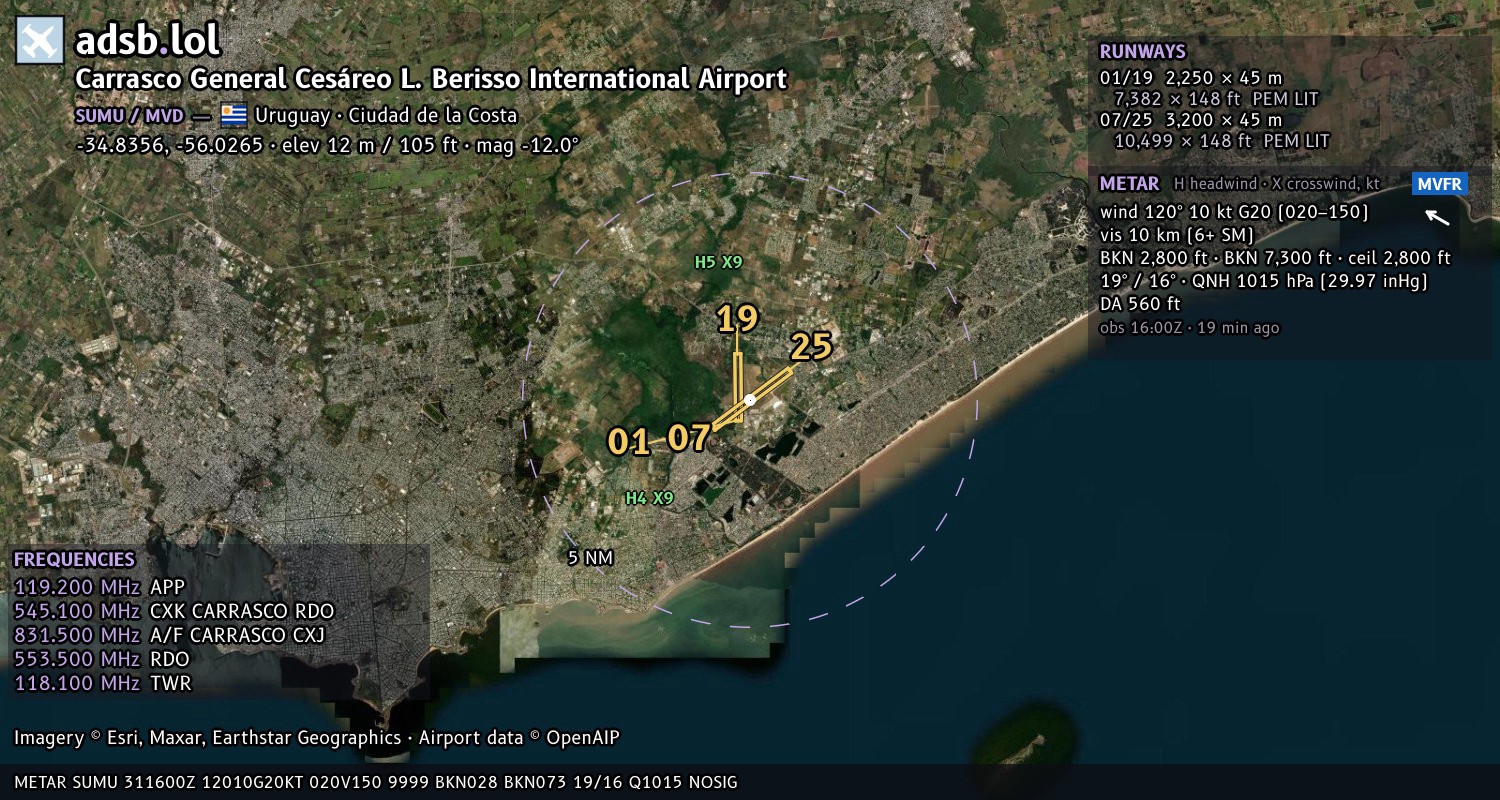
Task: Click the 118.100 MHz TWR frequency
Action: [x=102, y=683]
